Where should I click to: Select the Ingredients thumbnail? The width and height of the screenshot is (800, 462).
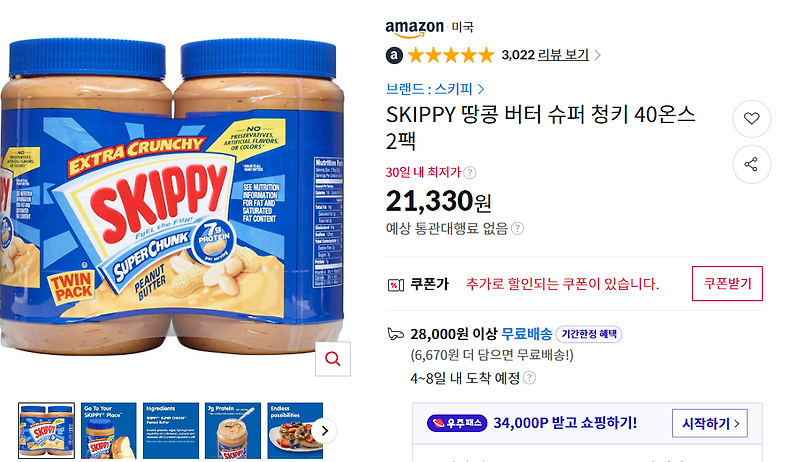pos(171,430)
